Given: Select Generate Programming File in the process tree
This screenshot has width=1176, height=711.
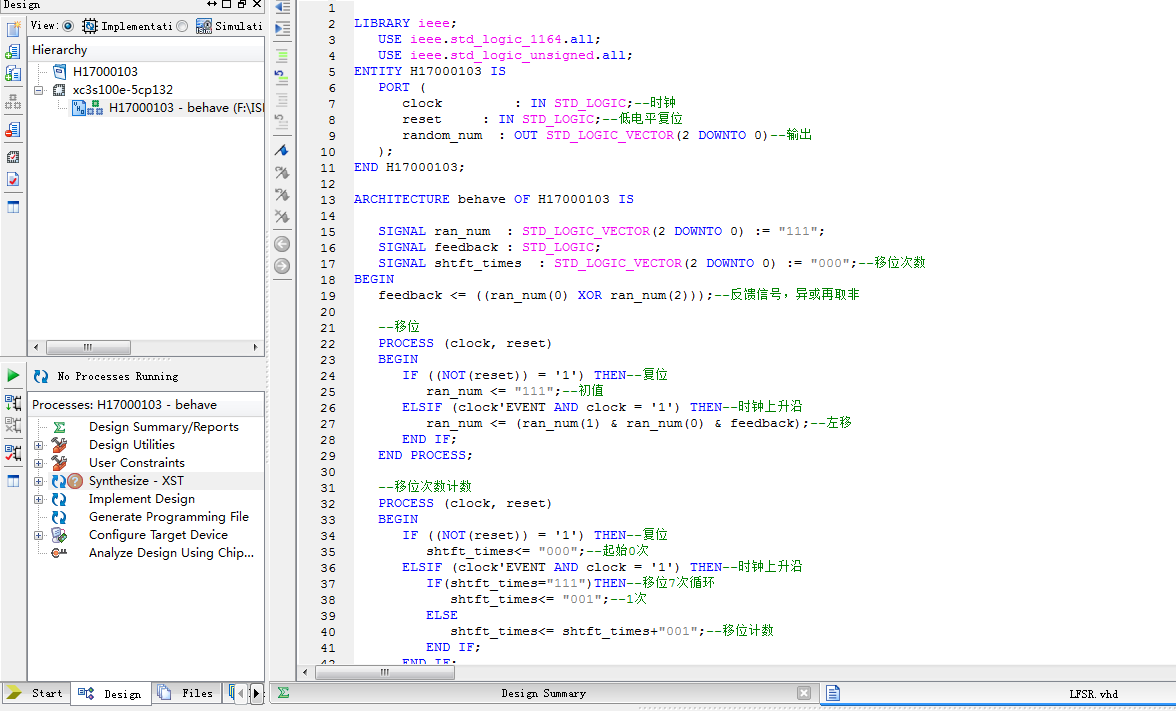Looking at the screenshot, I should 170,516.
